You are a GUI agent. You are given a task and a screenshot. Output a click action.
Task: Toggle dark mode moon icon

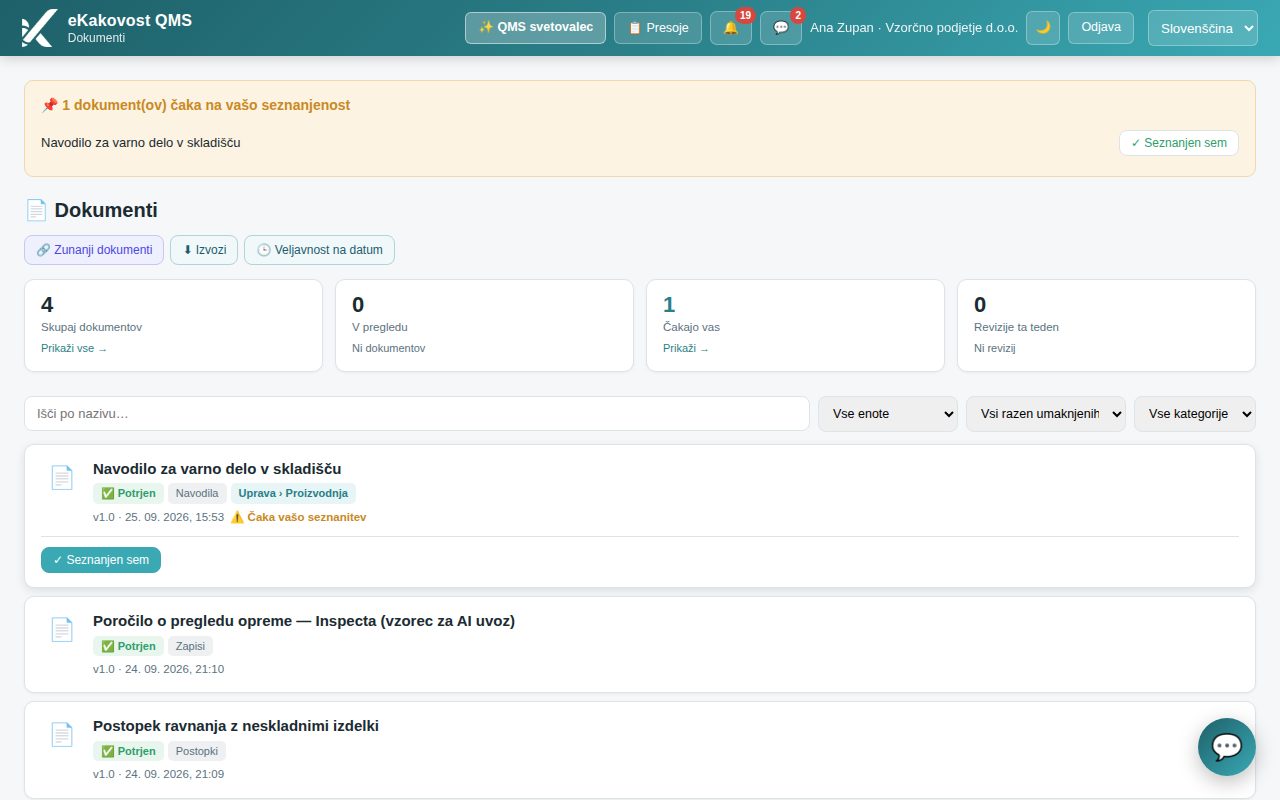click(1043, 28)
